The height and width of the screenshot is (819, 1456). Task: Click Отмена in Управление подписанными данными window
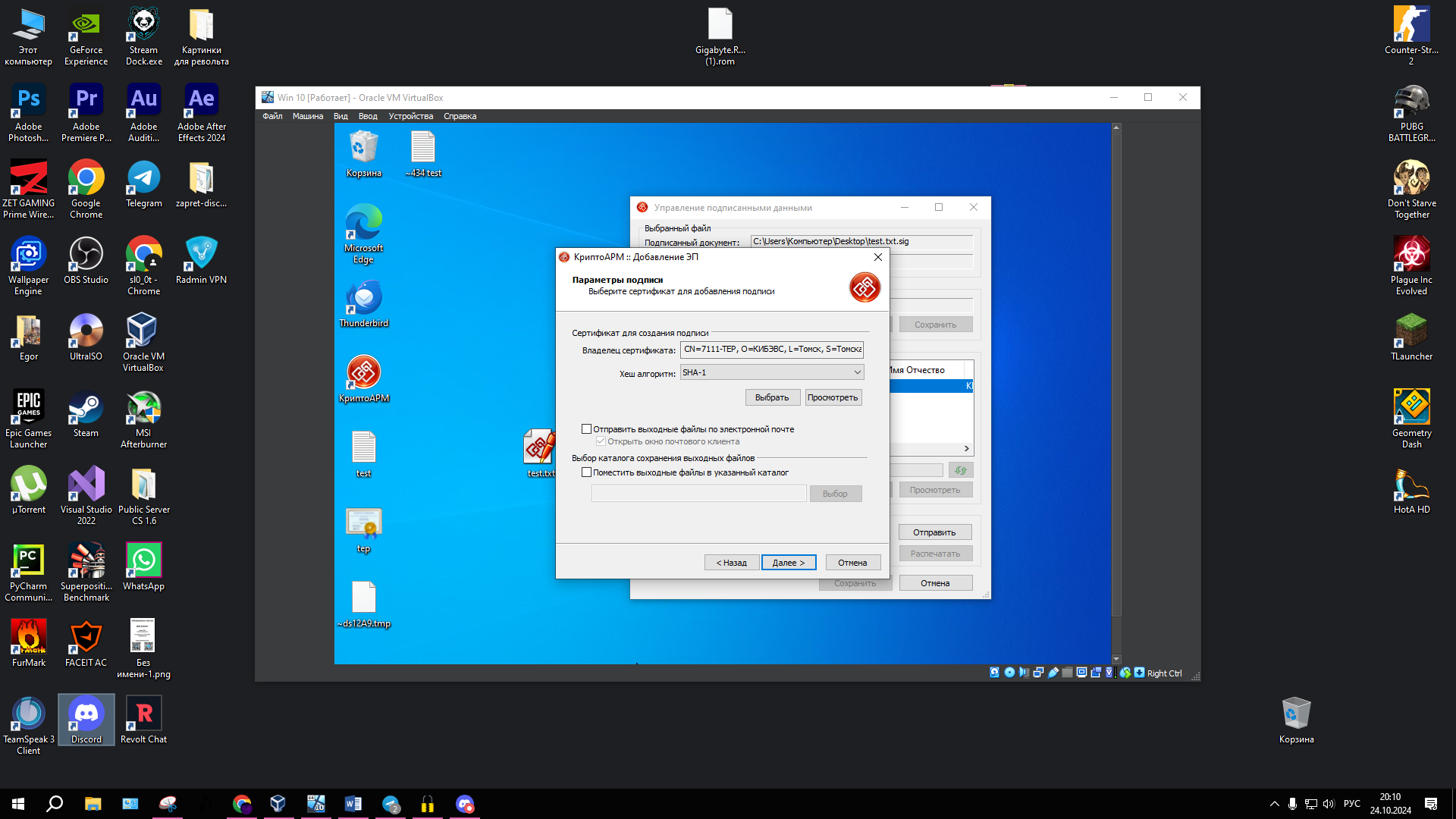[935, 583]
